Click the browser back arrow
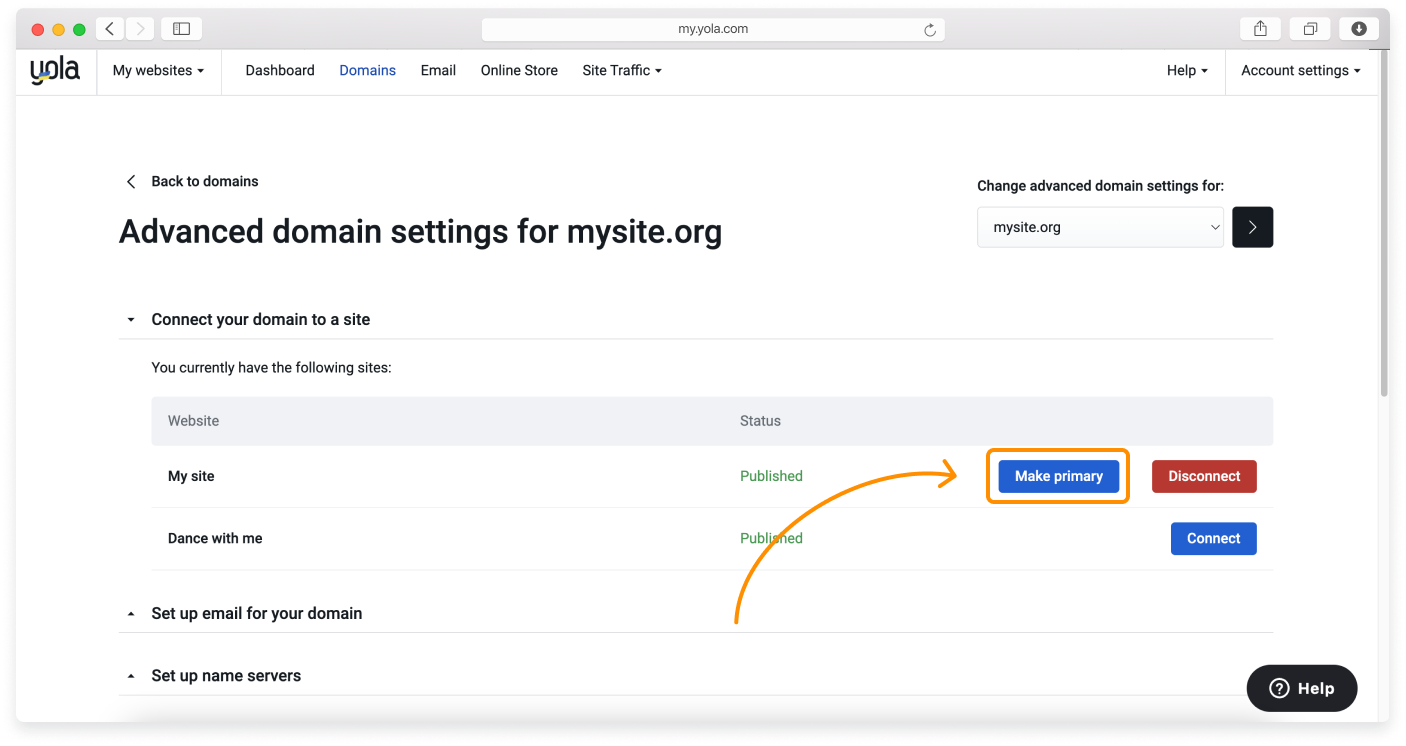 (109, 28)
